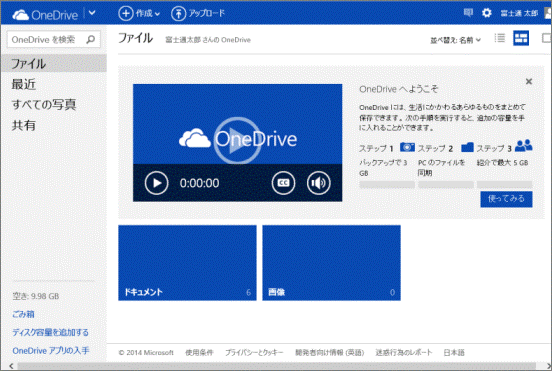The height and width of the screenshot is (371, 552).
Task: Select 最近 in the left navigation
Action: click(x=24, y=84)
